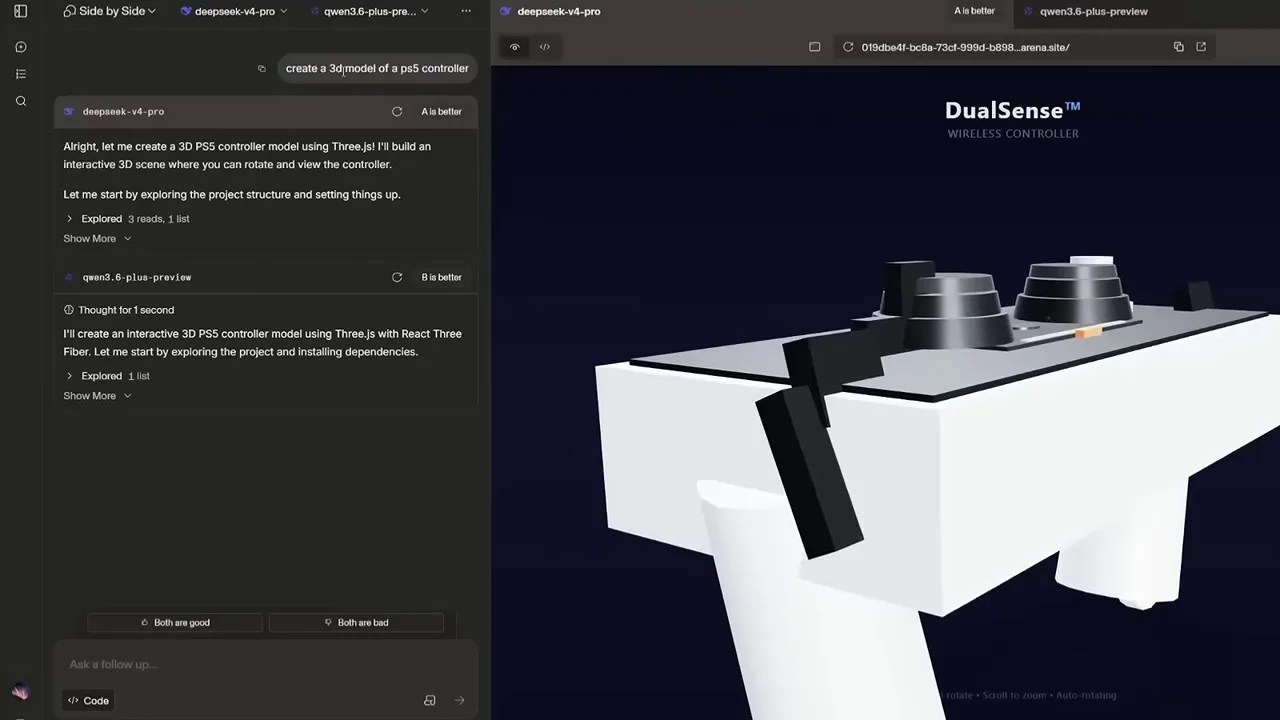Regenerate the deepseek-v4-pro response
This screenshot has width=1280, height=720.
click(x=397, y=112)
